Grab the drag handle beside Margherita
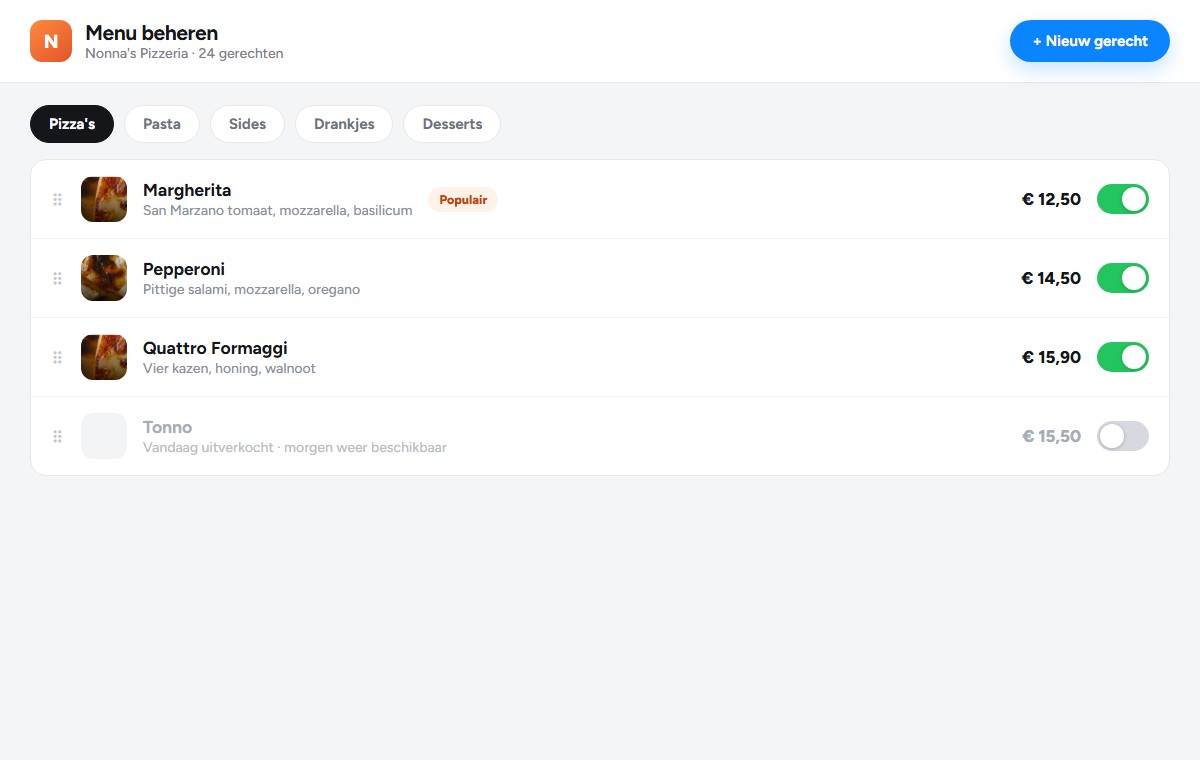Image resolution: width=1200 pixels, height=760 pixels. (x=58, y=199)
